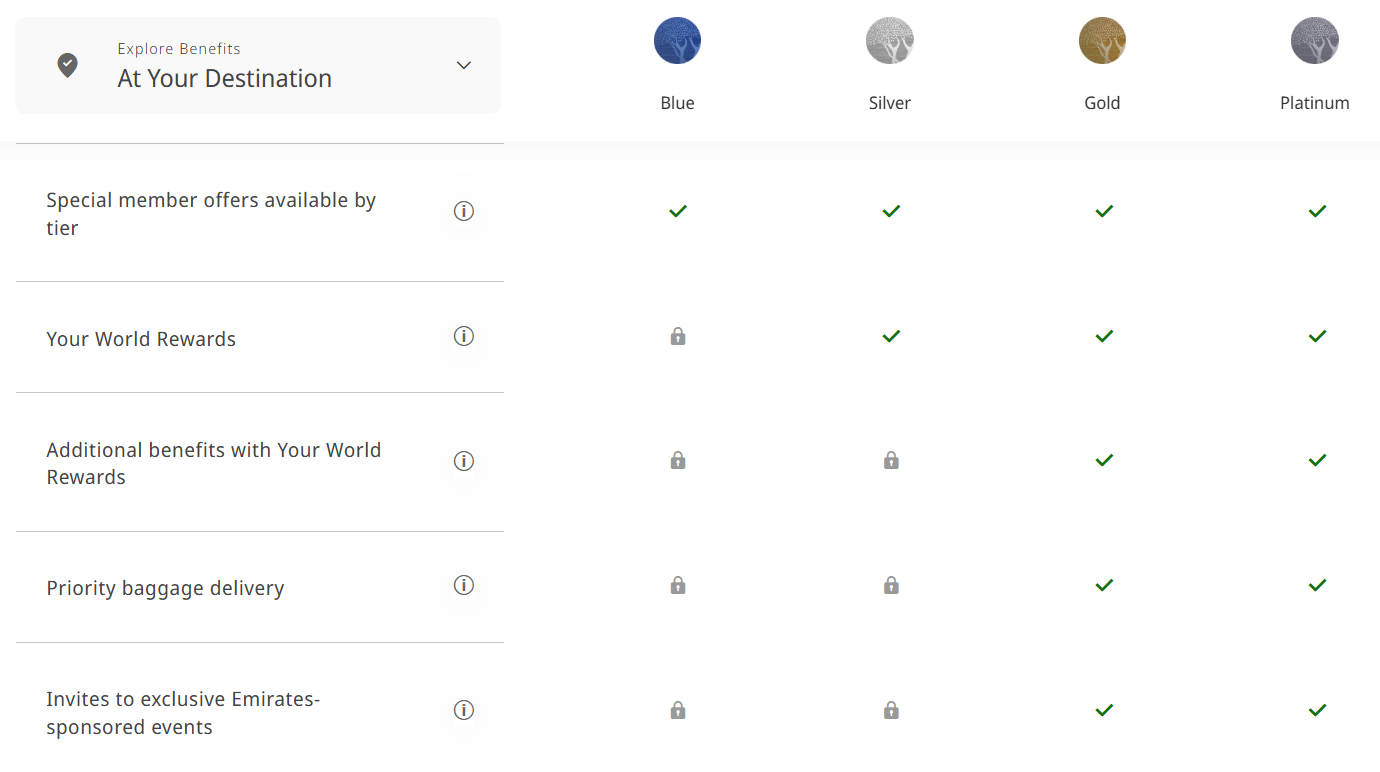Screen dimensions: 1380x772
Task: Click the location pin icon in Explore Benefits
Action: [67, 66]
